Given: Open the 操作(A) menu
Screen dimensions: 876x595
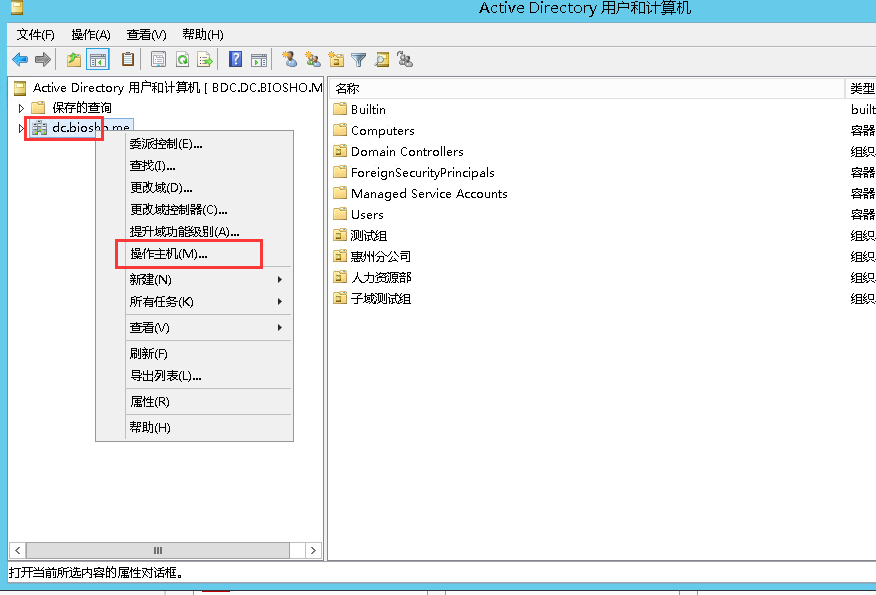Looking at the screenshot, I should pos(91,35).
